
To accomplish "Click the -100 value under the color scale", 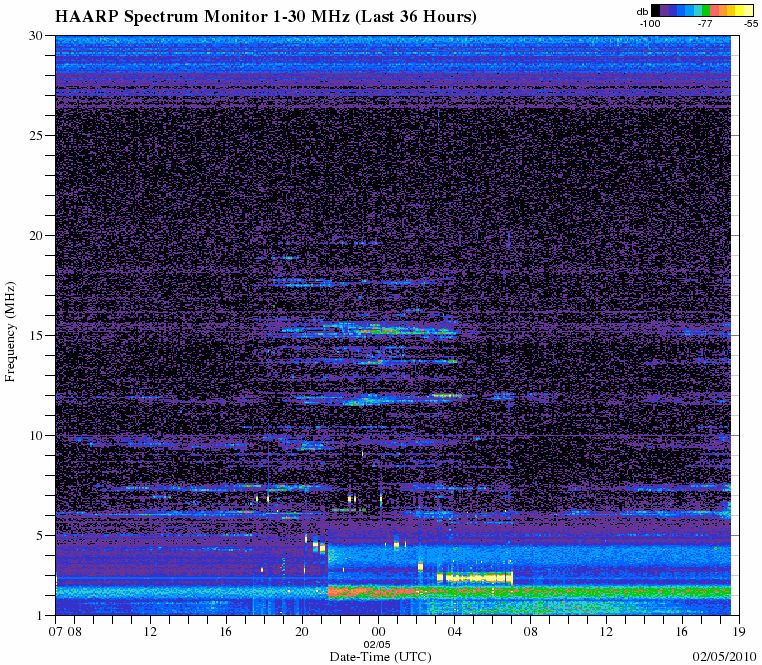I will [x=650, y=24].
